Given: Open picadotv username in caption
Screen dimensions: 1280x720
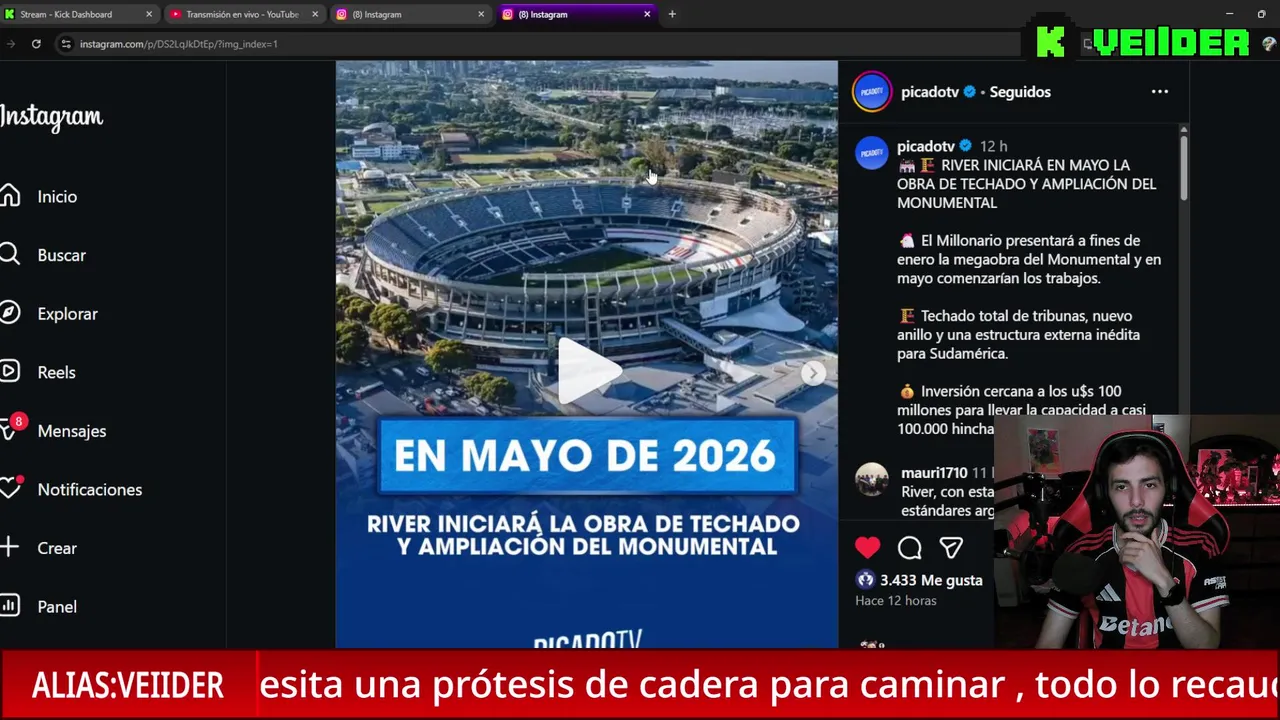Looking at the screenshot, I should [x=925, y=146].
